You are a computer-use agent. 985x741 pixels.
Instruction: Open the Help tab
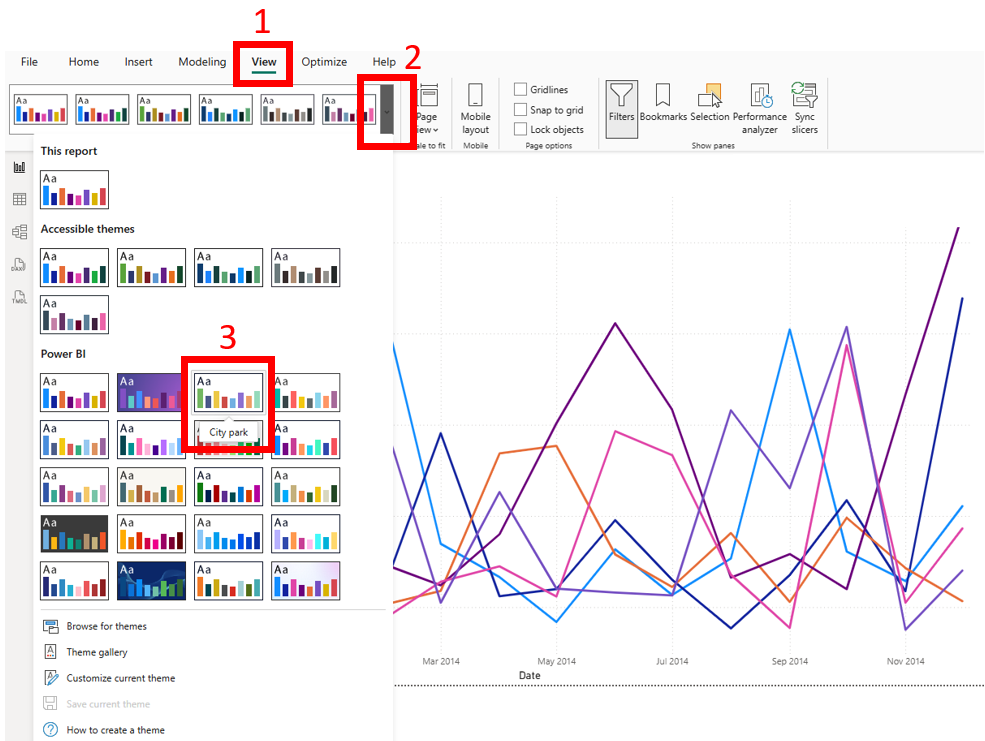[x=384, y=62]
